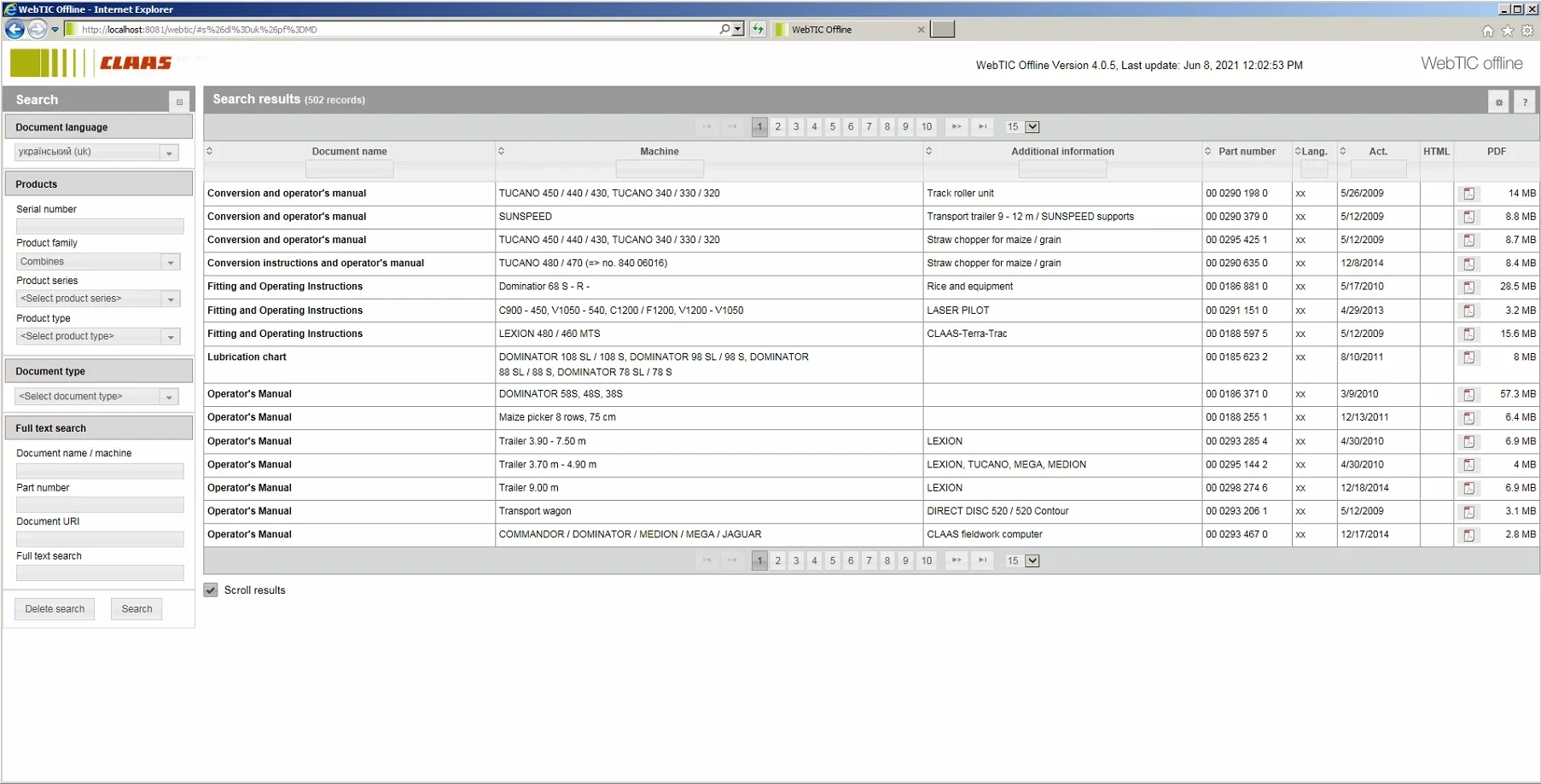
Task: Open help question mark icon
Action: coord(1525,102)
